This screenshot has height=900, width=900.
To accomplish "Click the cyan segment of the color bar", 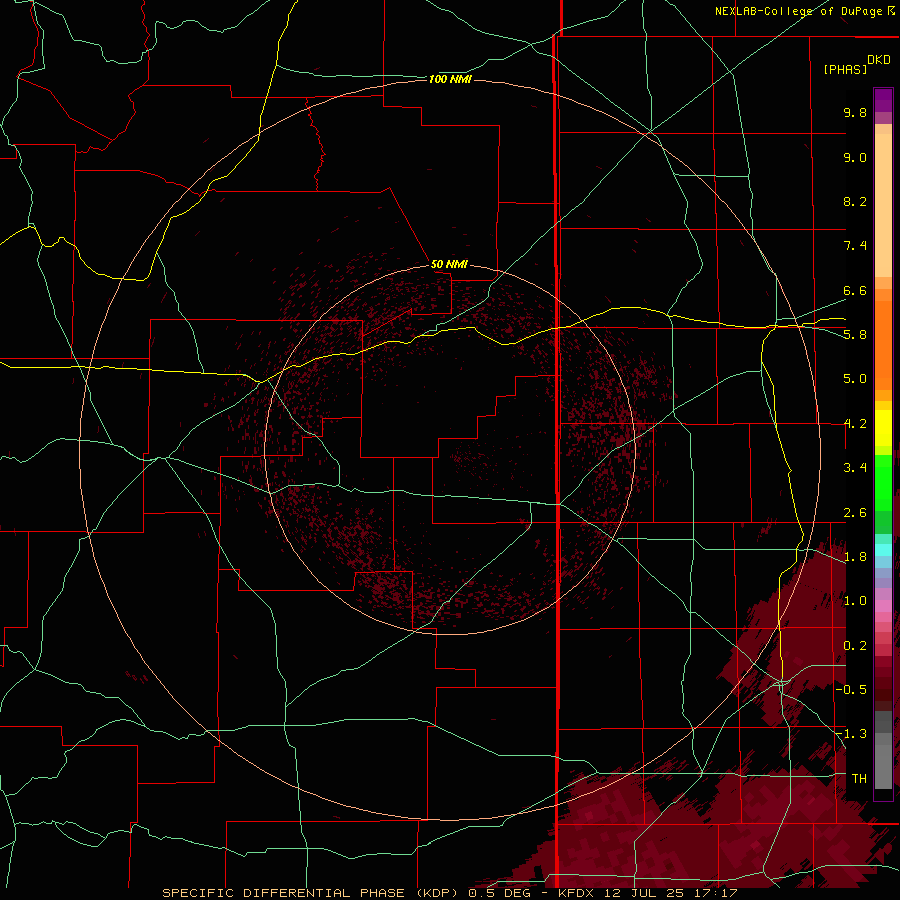I will point(883,550).
